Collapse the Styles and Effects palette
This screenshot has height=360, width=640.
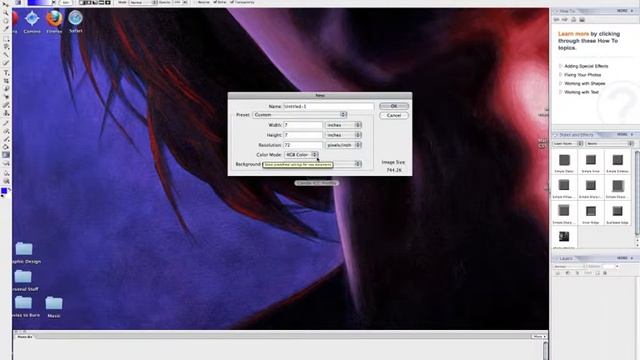click(556, 135)
